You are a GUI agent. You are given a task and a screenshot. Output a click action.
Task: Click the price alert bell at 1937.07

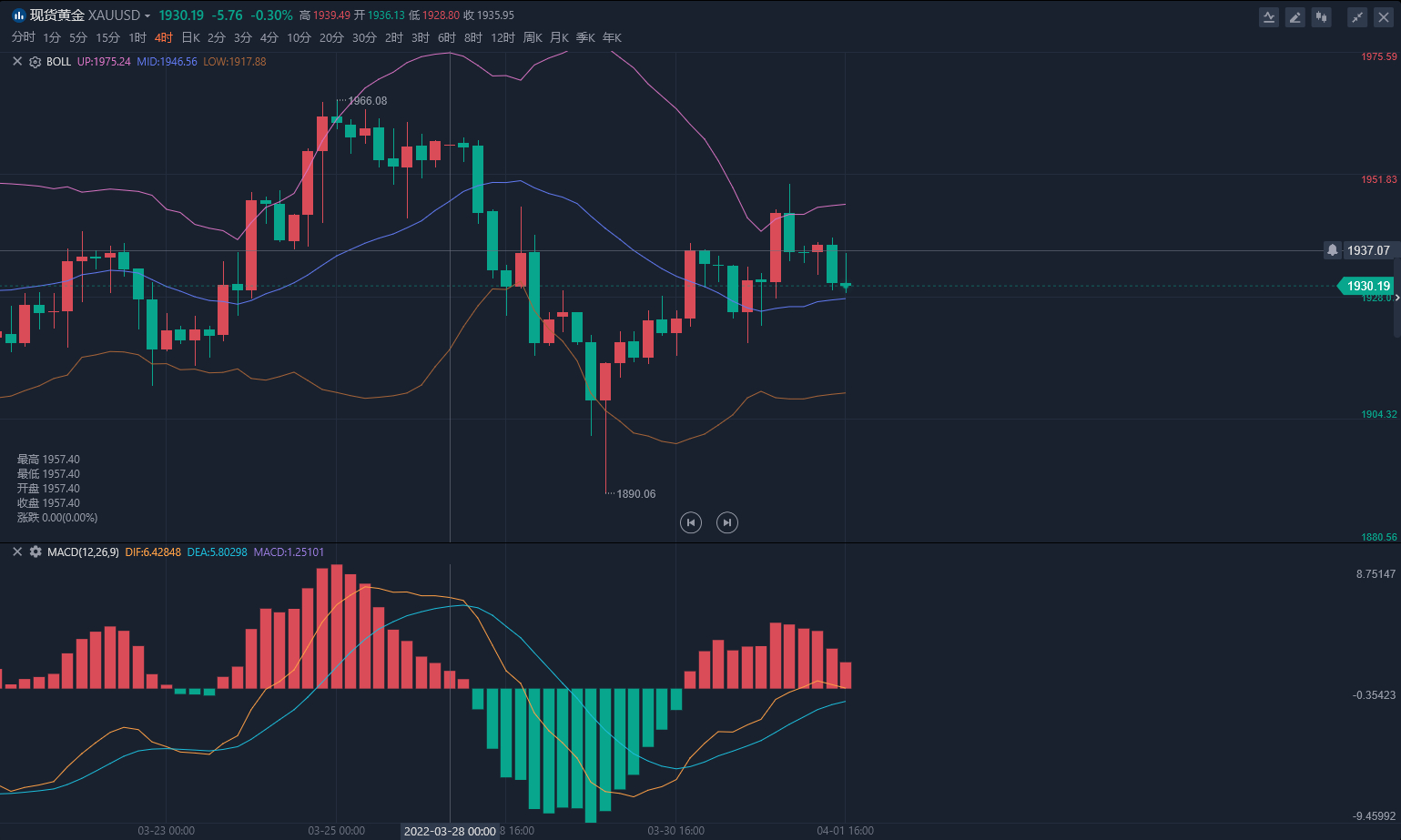point(1333,250)
